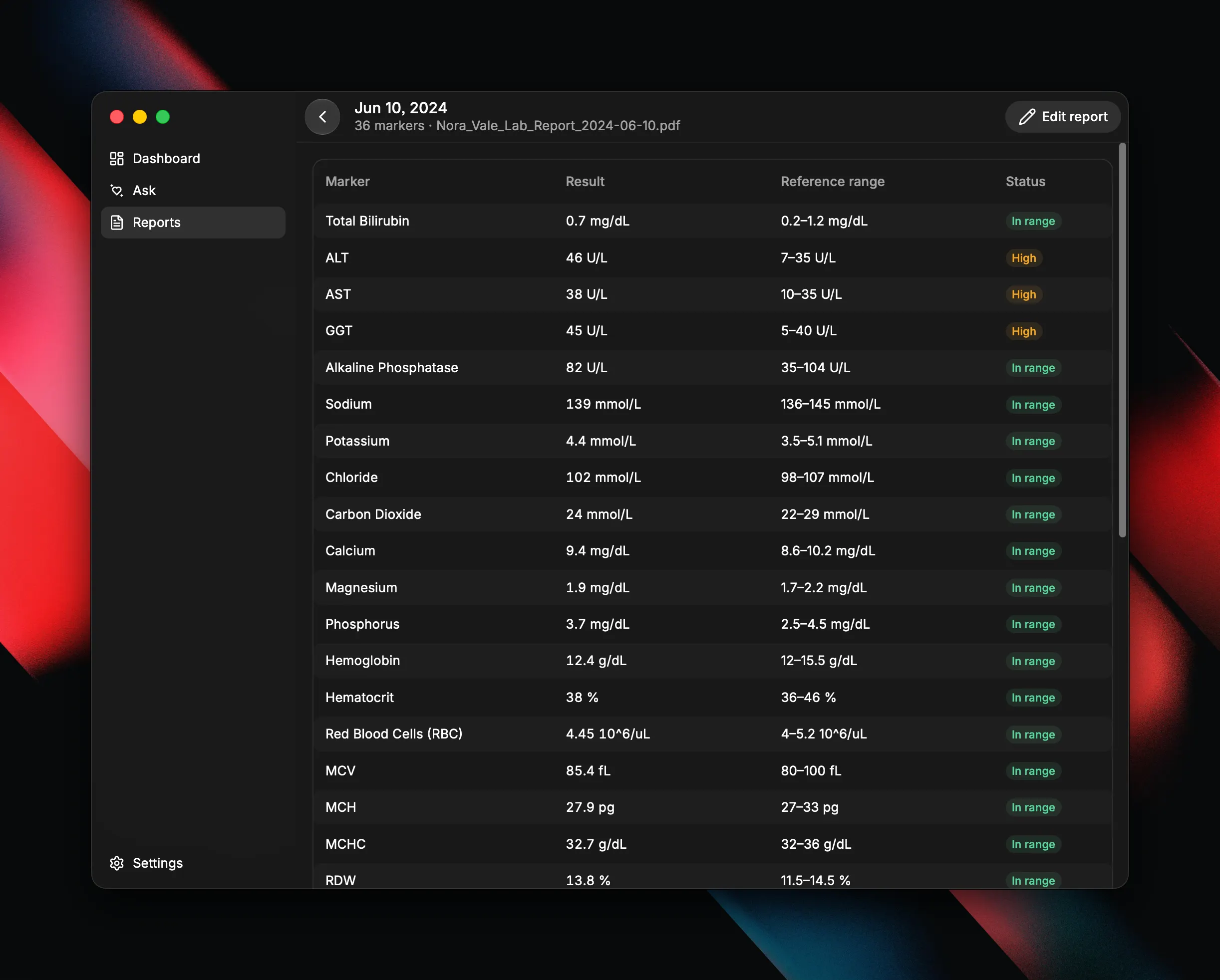Click the Status column header
Image resolution: width=1220 pixels, height=980 pixels.
[1025, 182]
